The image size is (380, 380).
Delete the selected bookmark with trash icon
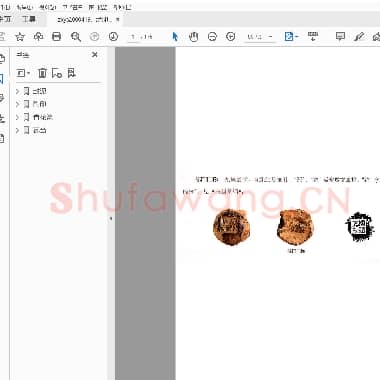click(x=42, y=73)
